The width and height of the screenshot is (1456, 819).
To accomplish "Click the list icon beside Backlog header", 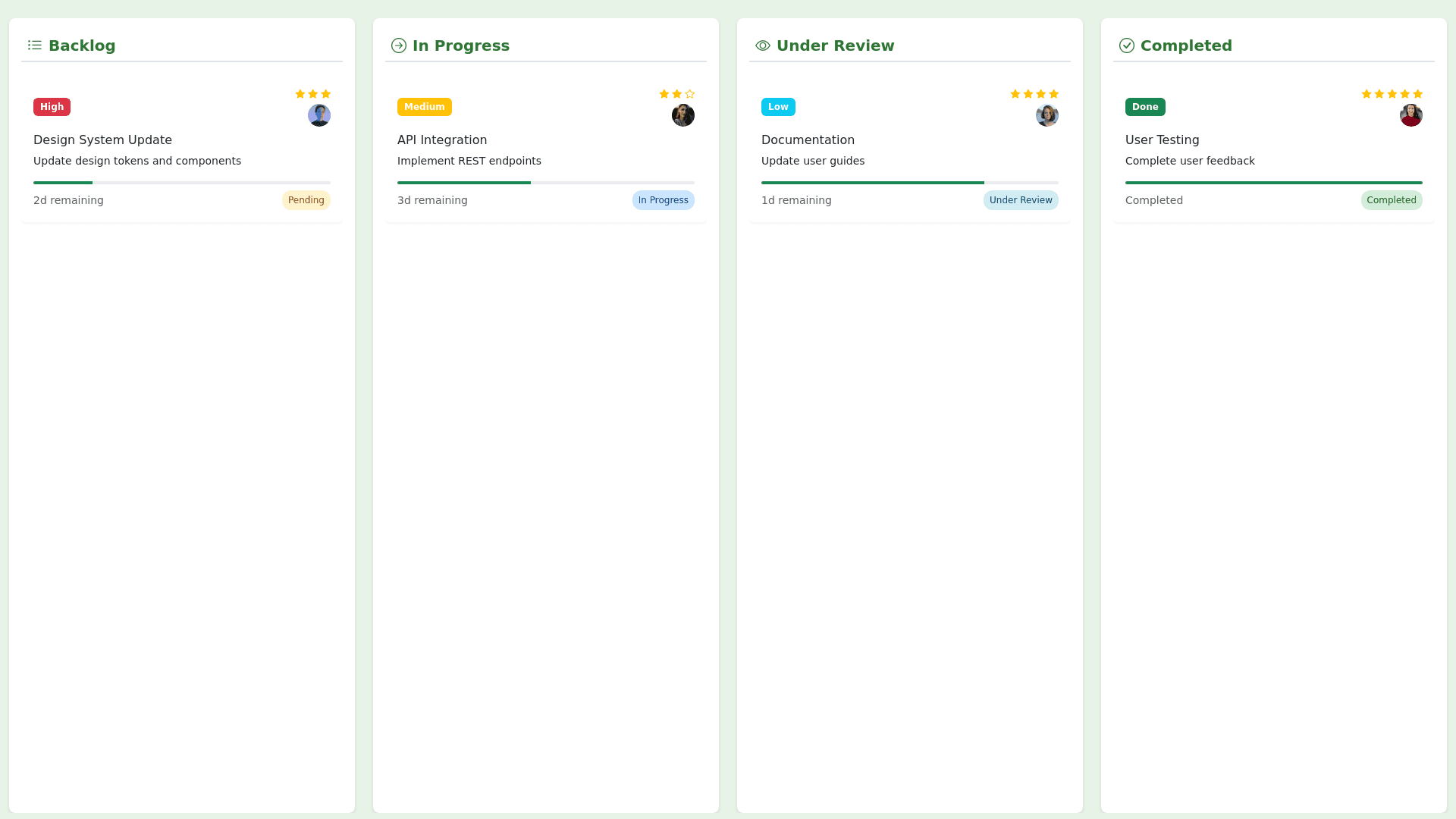I will (x=34, y=45).
